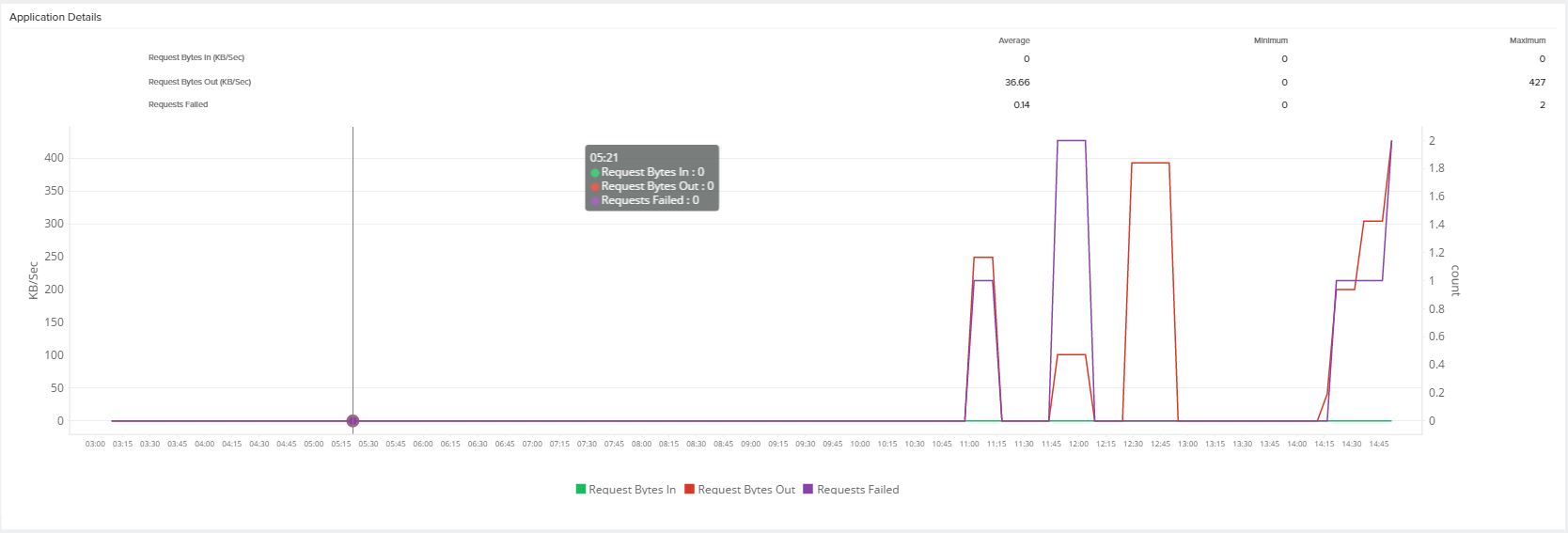Click the Maximum column header
The image size is (1568, 533).
pyautogui.click(x=1527, y=40)
